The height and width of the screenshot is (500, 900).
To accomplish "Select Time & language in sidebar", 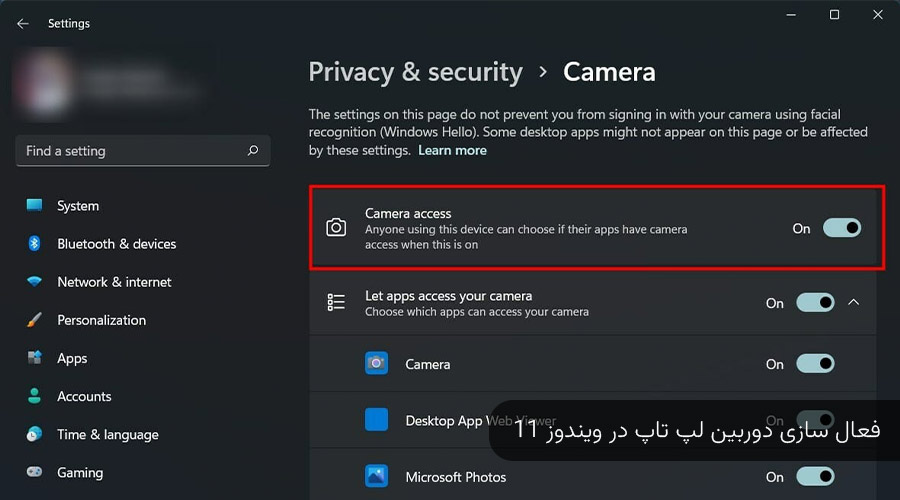I will point(108,435).
